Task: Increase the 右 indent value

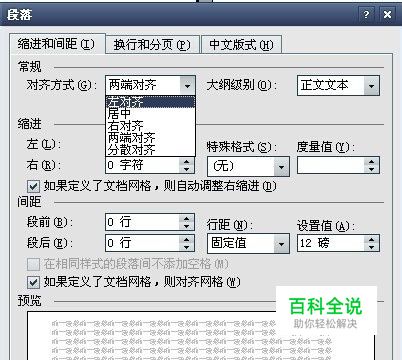Action: [x=187, y=161]
